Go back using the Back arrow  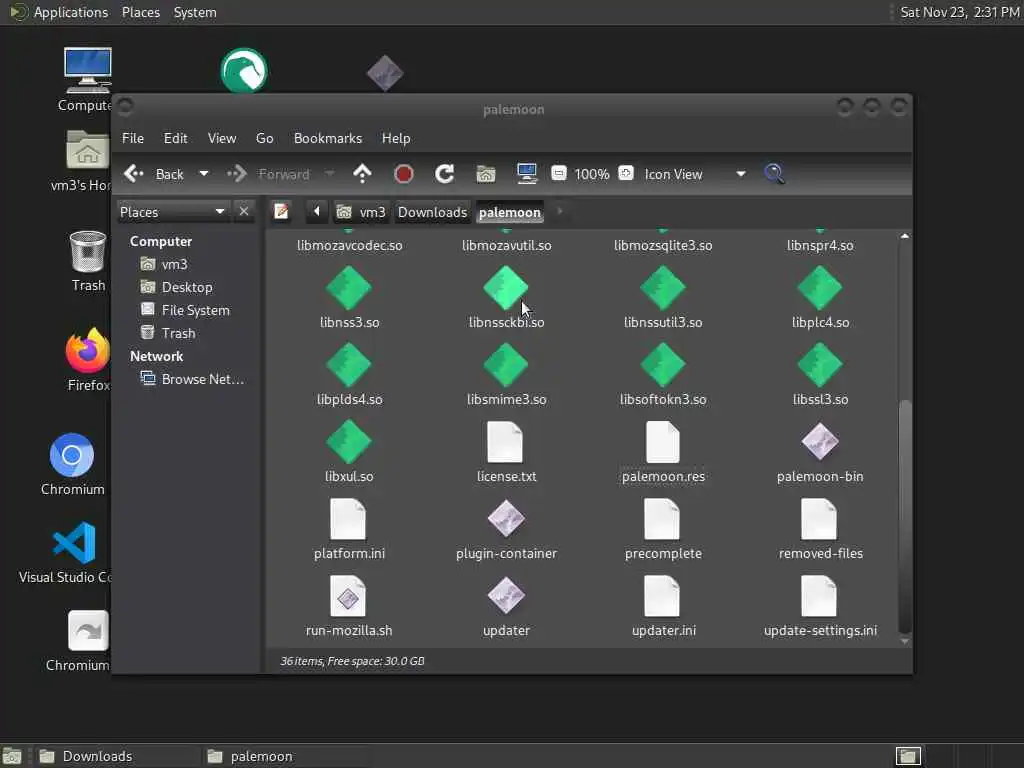[x=153, y=174]
